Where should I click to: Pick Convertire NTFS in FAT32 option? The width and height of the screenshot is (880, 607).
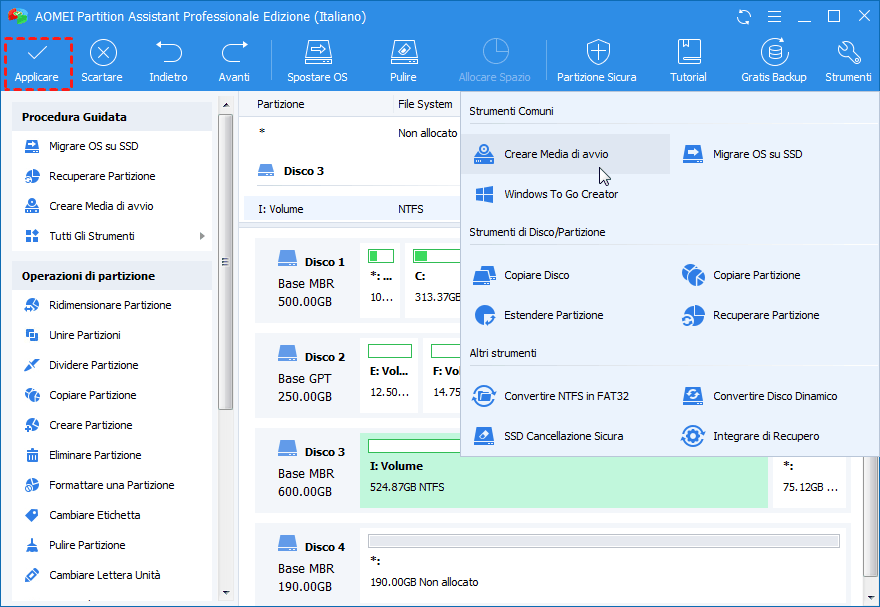coord(566,396)
